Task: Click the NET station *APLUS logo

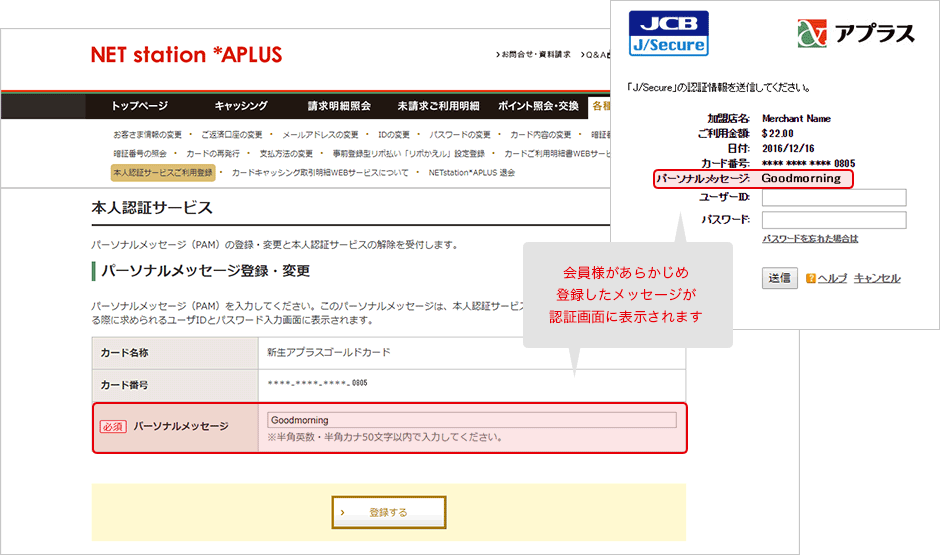Action: tap(186, 55)
